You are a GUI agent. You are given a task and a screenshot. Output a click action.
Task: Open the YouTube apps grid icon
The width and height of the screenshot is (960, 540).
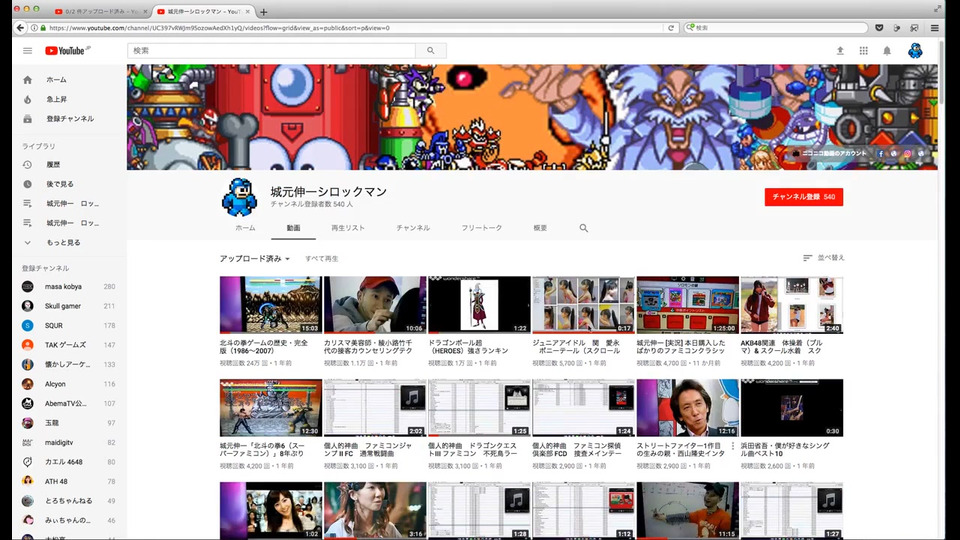point(863,51)
